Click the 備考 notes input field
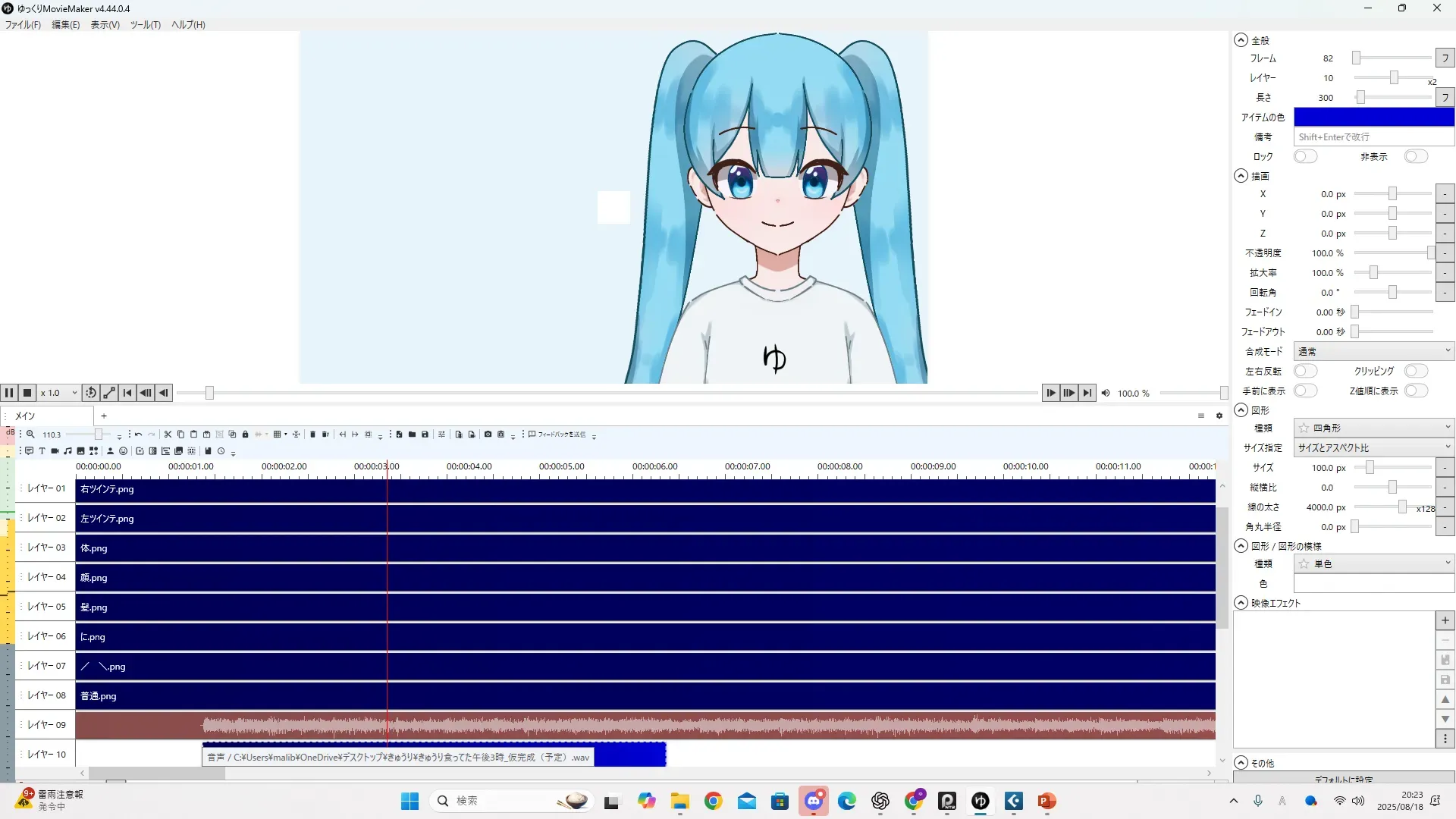1456x819 pixels. tap(1373, 136)
